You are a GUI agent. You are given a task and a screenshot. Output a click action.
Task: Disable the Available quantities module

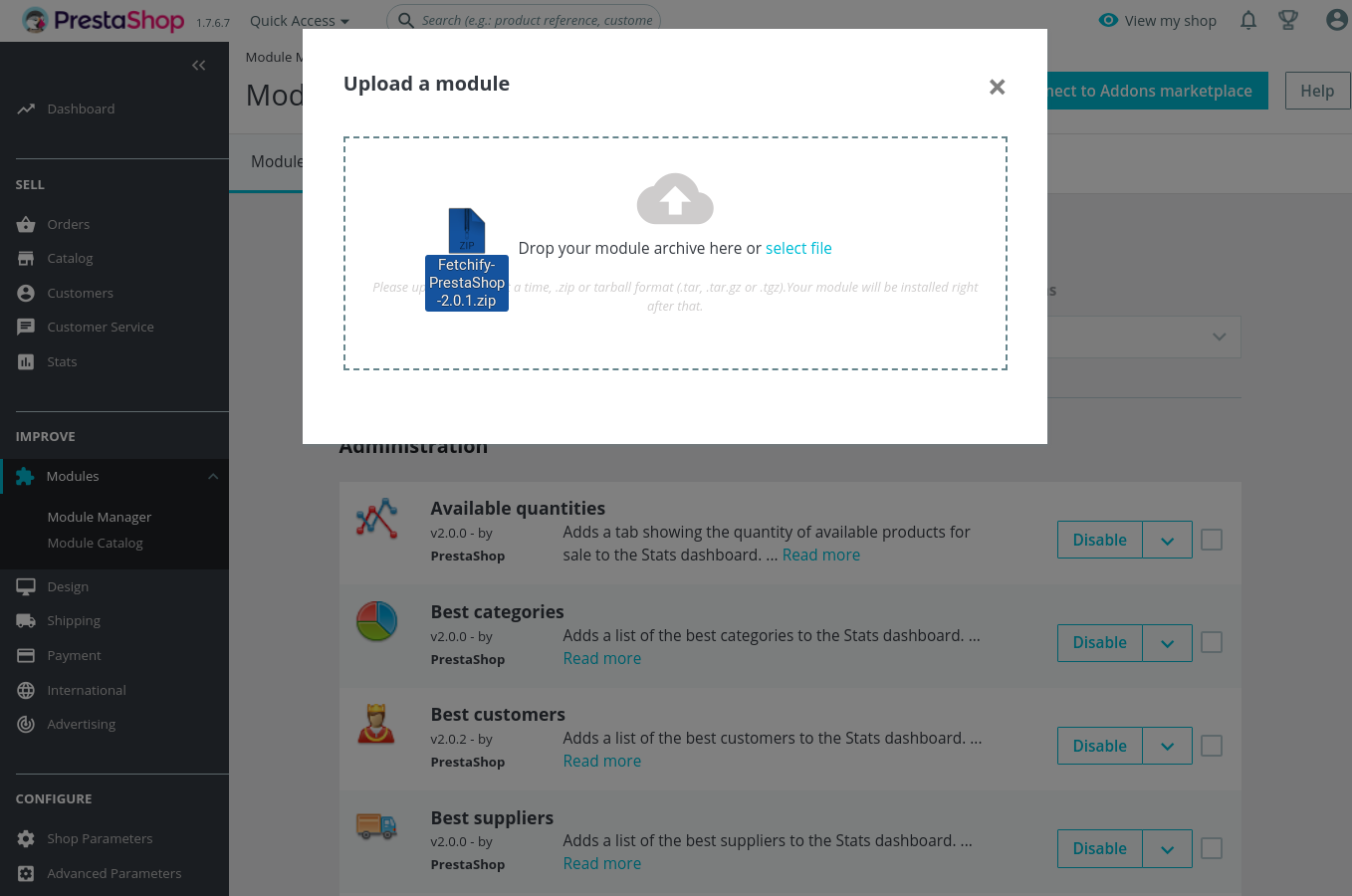click(1100, 540)
